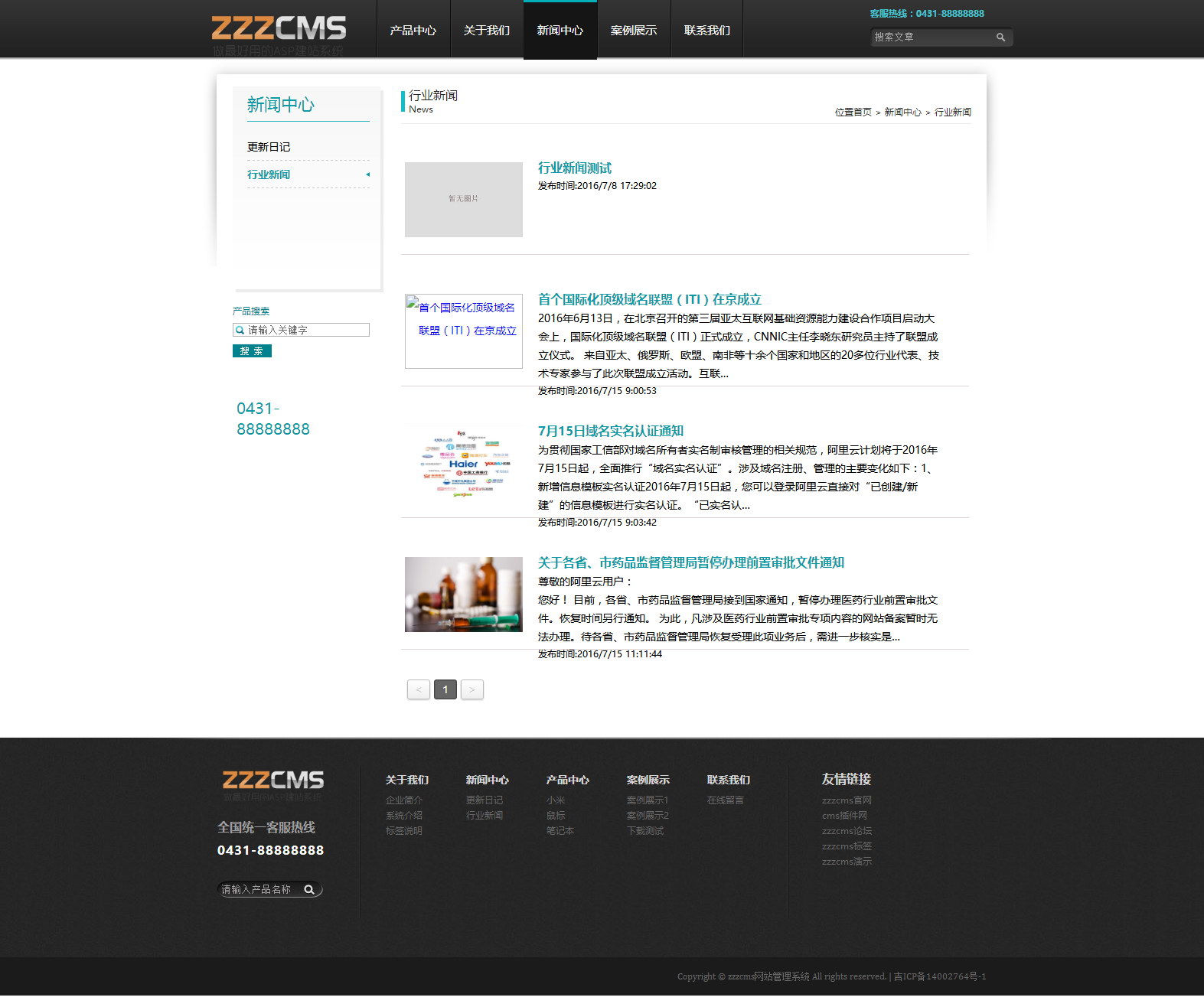The width and height of the screenshot is (1204, 1007).
Task: Click the footer product search magnifier icon
Action: pos(309,889)
